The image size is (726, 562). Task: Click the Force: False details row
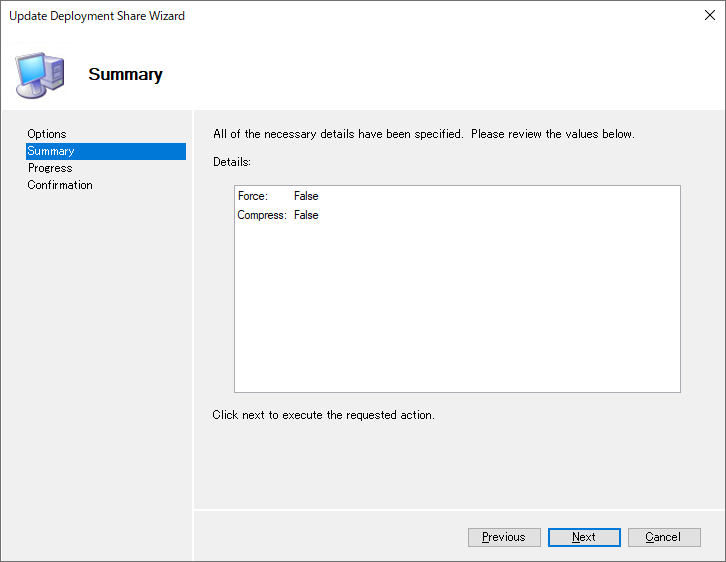click(x=278, y=196)
